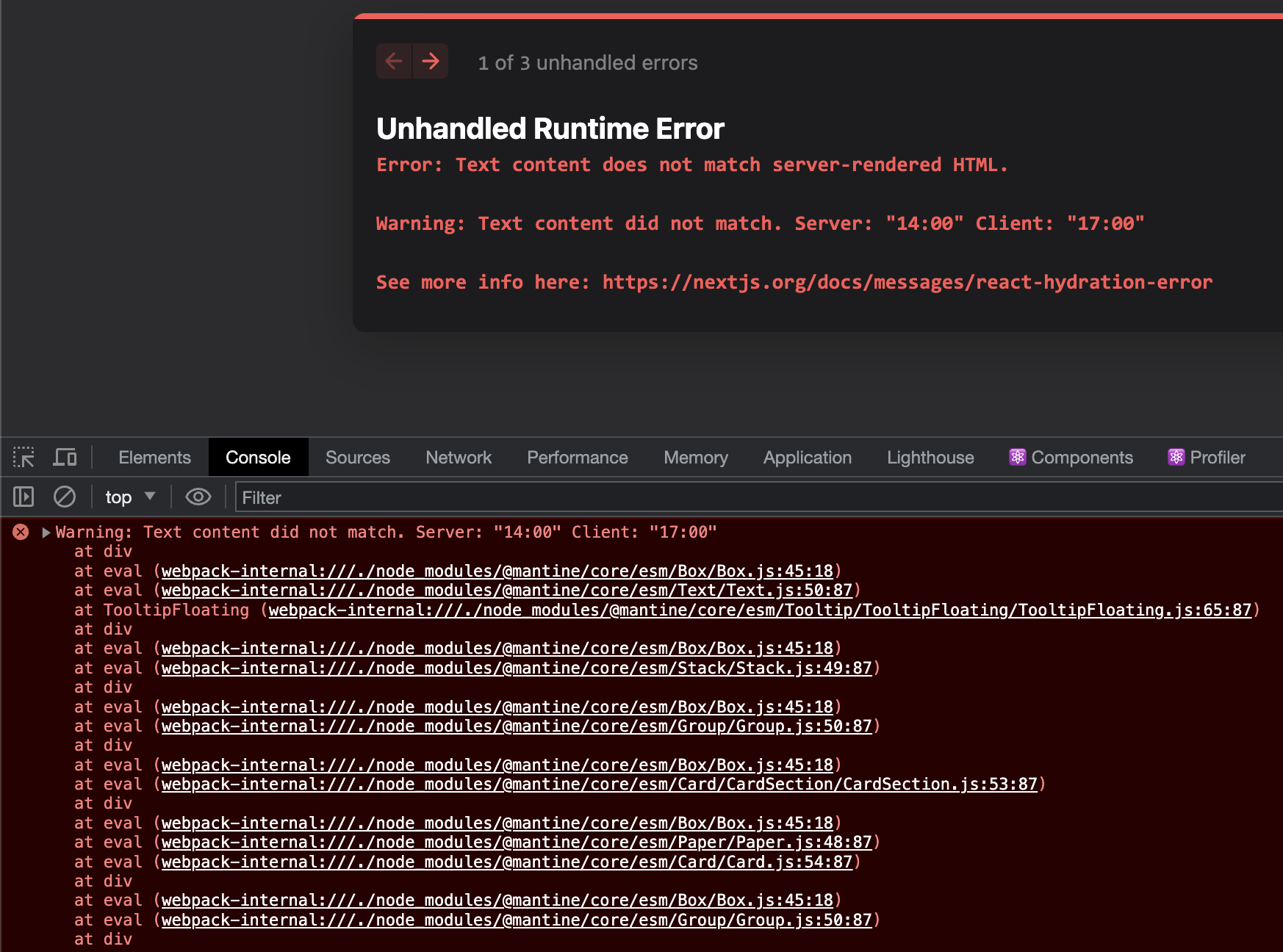Viewport: 1283px width, 952px height.
Task: Switch to the Network tab
Action: point(459,457)
